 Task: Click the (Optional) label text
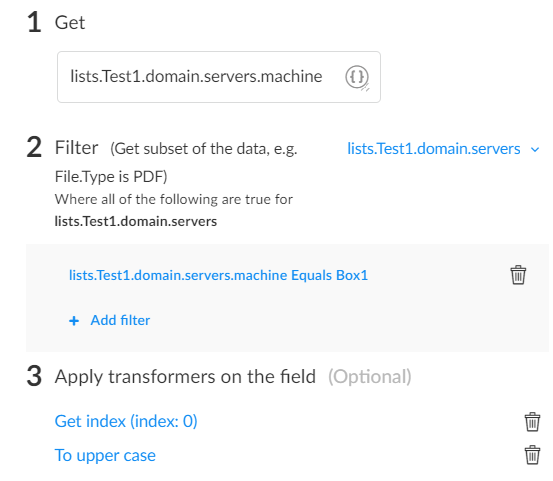click(x=370, y=377)
